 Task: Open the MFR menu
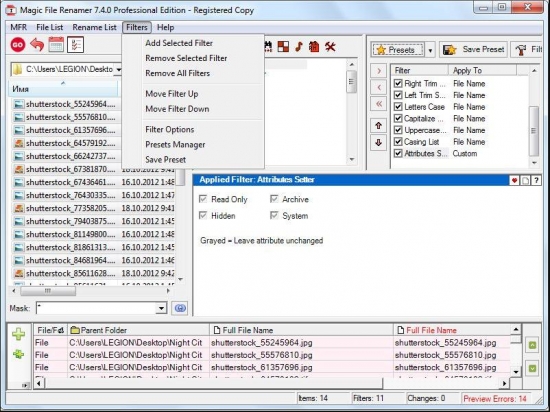[19, 27]
